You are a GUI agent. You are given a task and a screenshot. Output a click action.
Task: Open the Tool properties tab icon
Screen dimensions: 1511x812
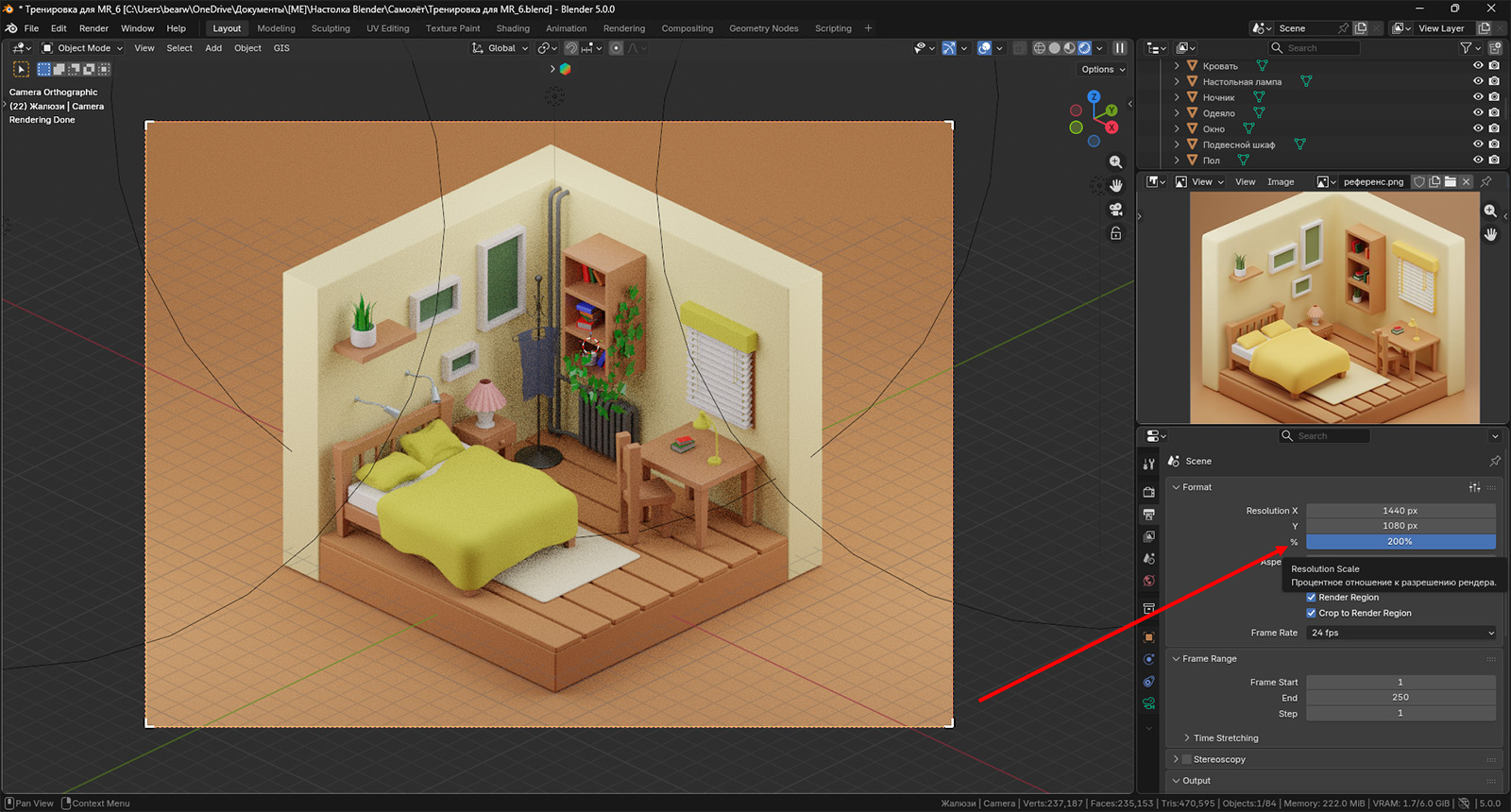[1149, 464]
